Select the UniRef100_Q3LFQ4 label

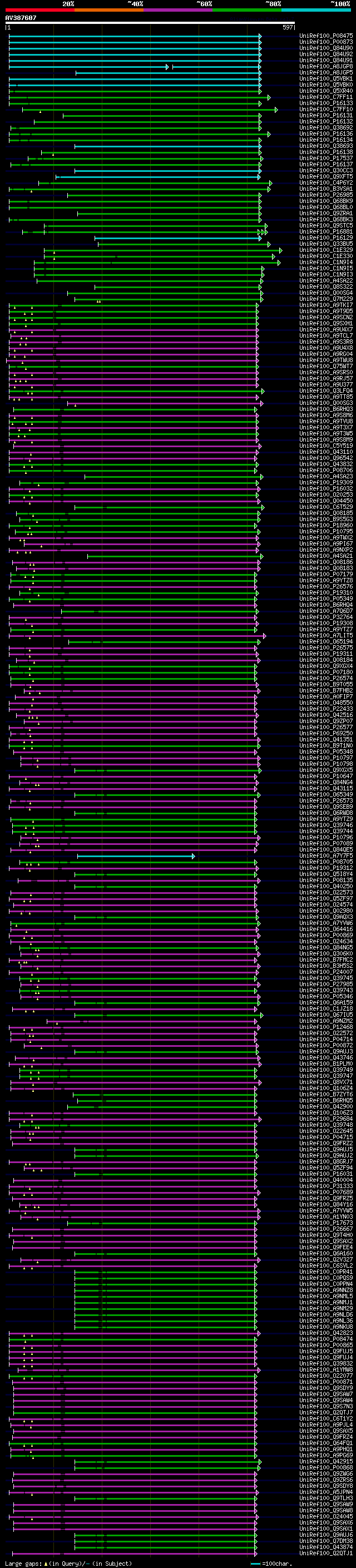pos(326,391)
